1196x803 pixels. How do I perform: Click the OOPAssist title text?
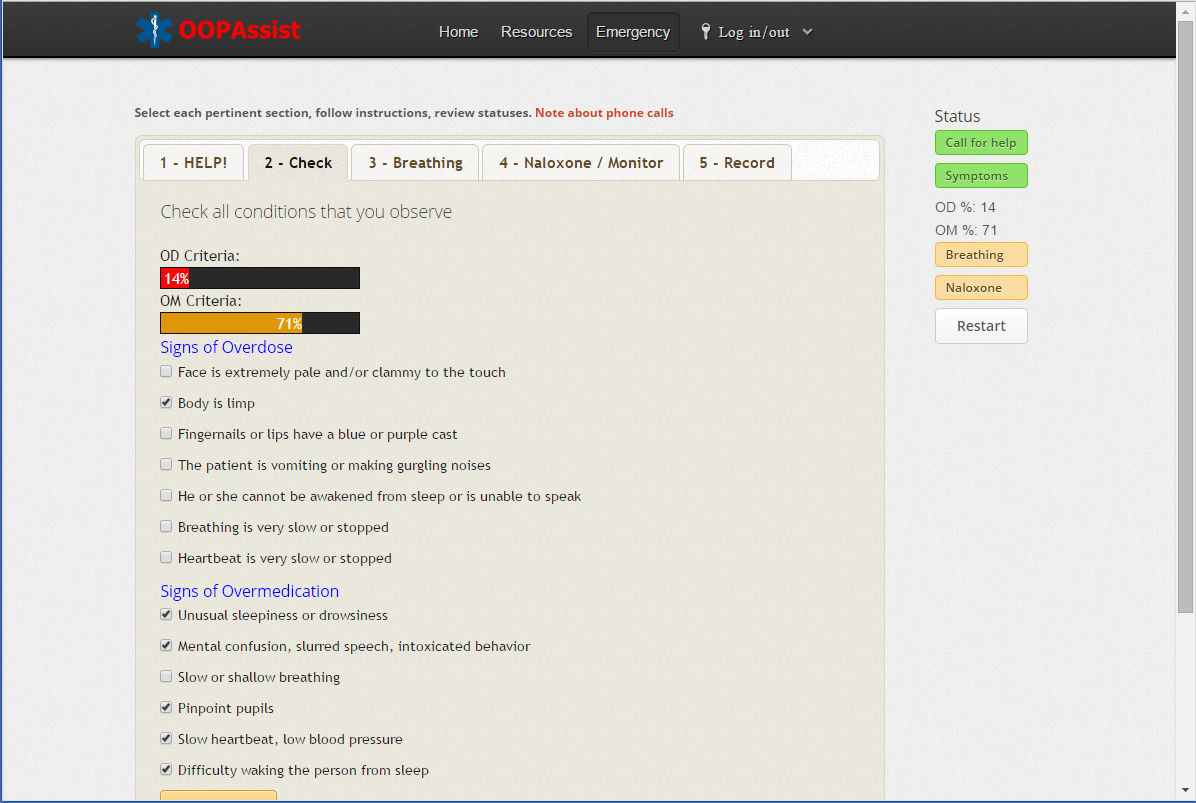(240, 30)
